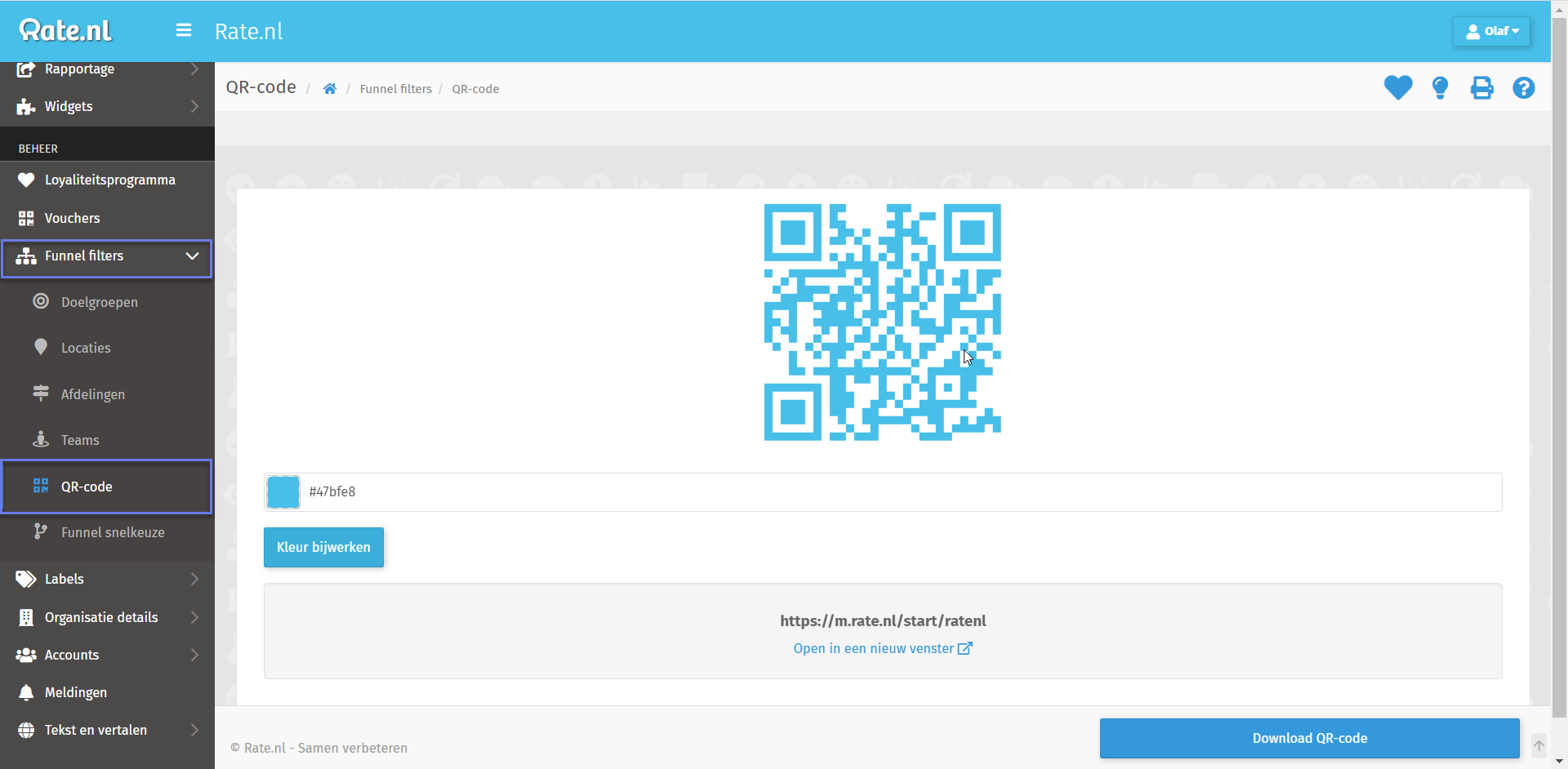This screenshot has width=1568, height=769.
Task: Click the Organisatie details building icon
Action: pyautogui.click(x=26, y=617)
